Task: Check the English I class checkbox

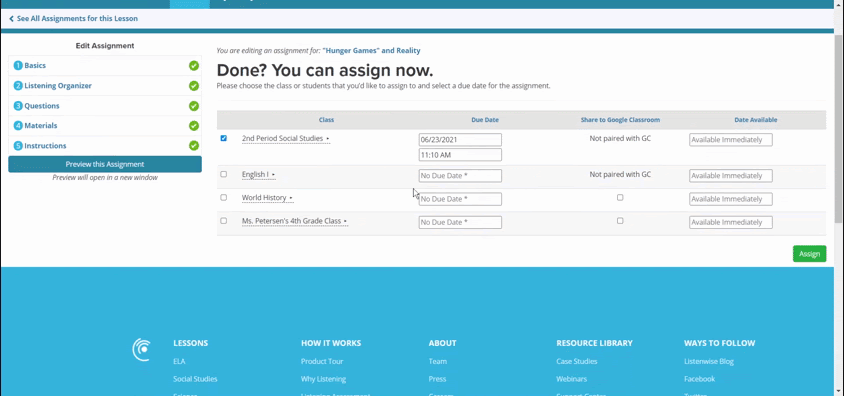Action: click(223, 174)
